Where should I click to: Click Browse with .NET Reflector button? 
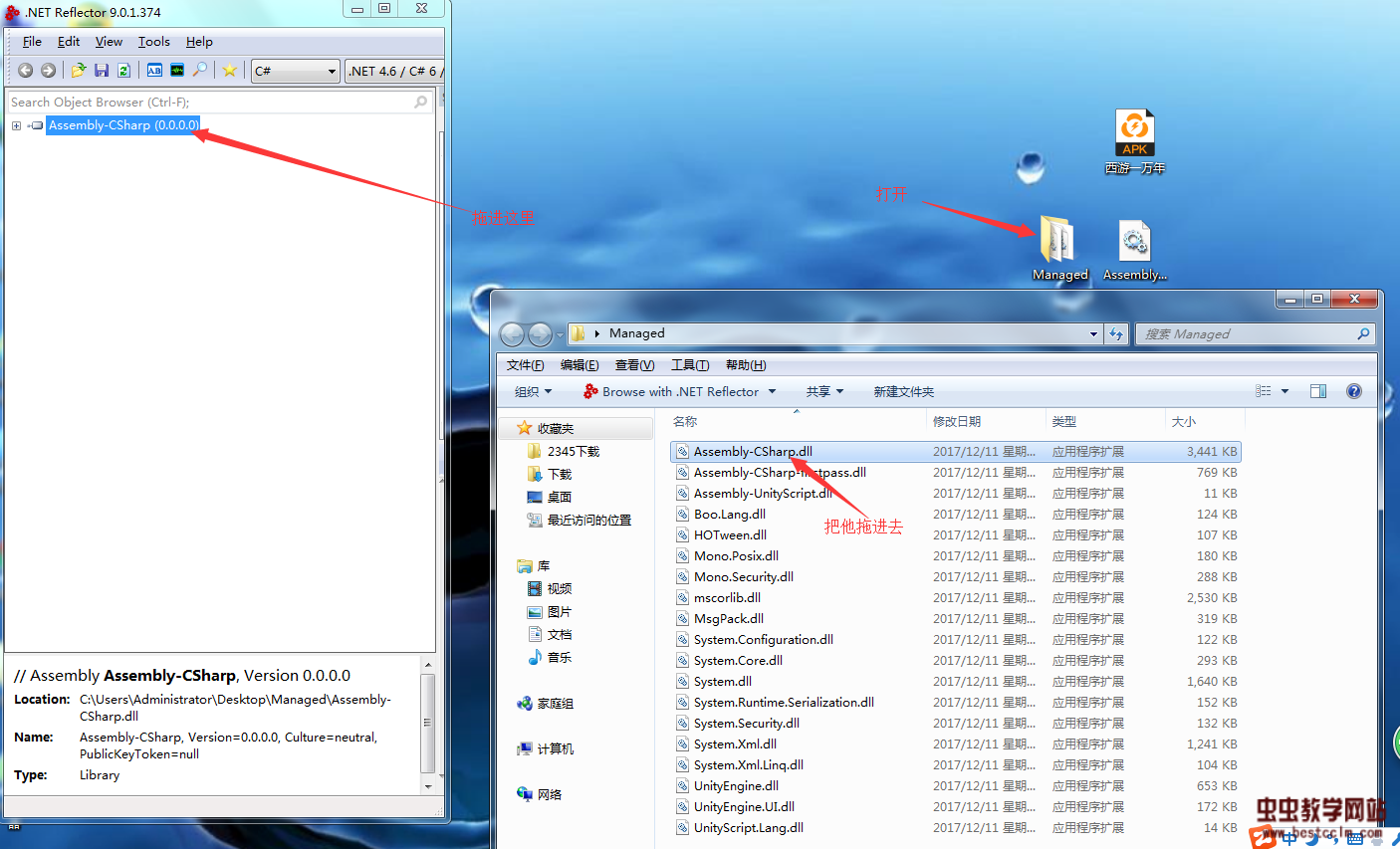pos(671,391)
